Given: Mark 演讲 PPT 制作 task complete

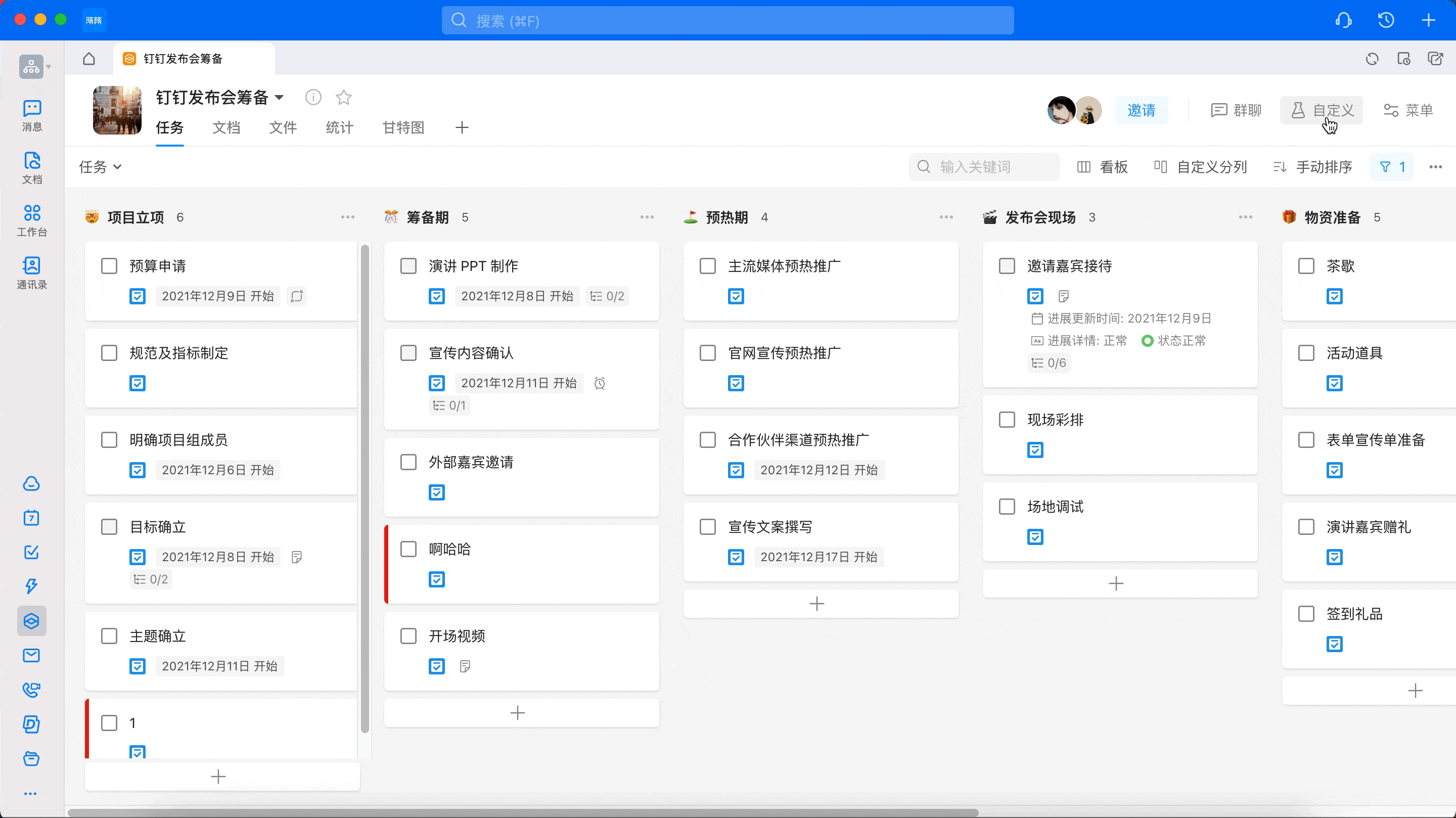Looking at the screenshot, I should click(x=408, y=266).
